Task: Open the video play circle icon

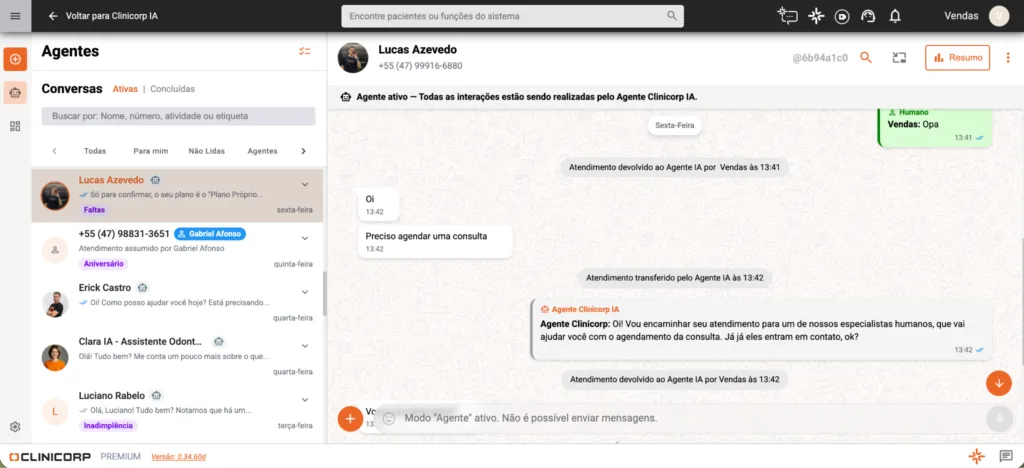Action: point(842,17)
